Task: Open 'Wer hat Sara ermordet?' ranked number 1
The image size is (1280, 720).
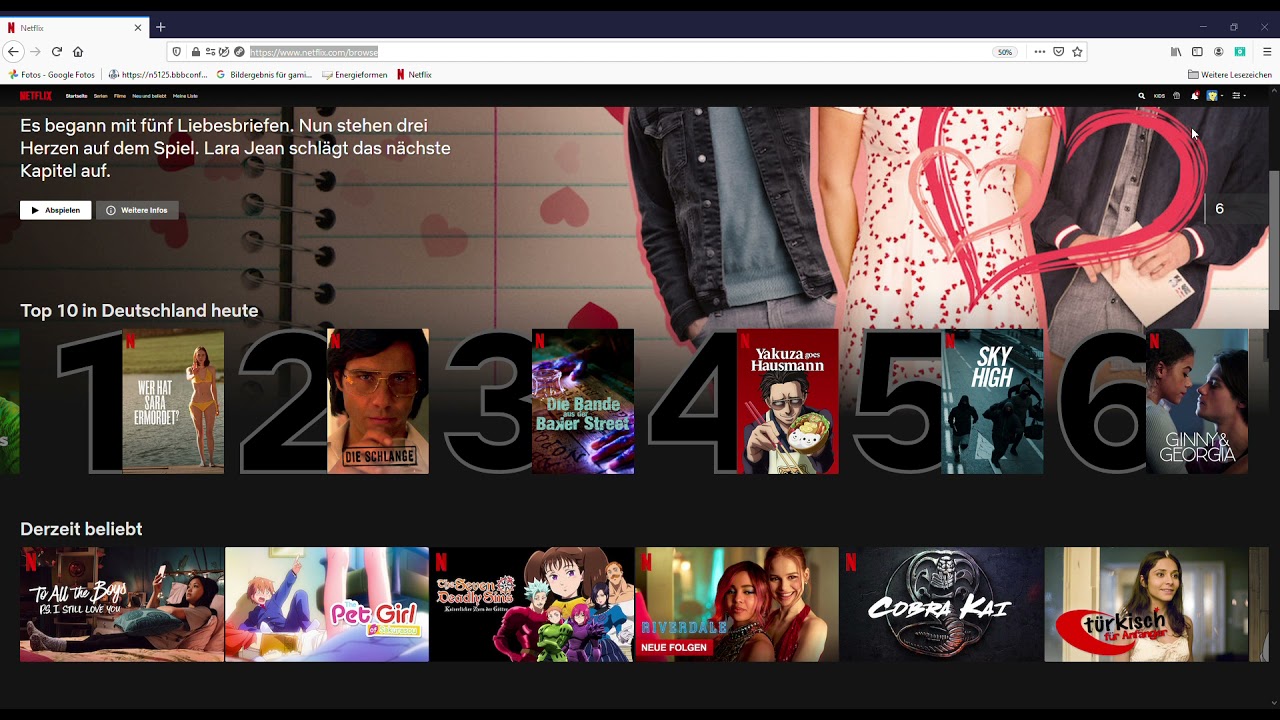Action: (173, 401)
